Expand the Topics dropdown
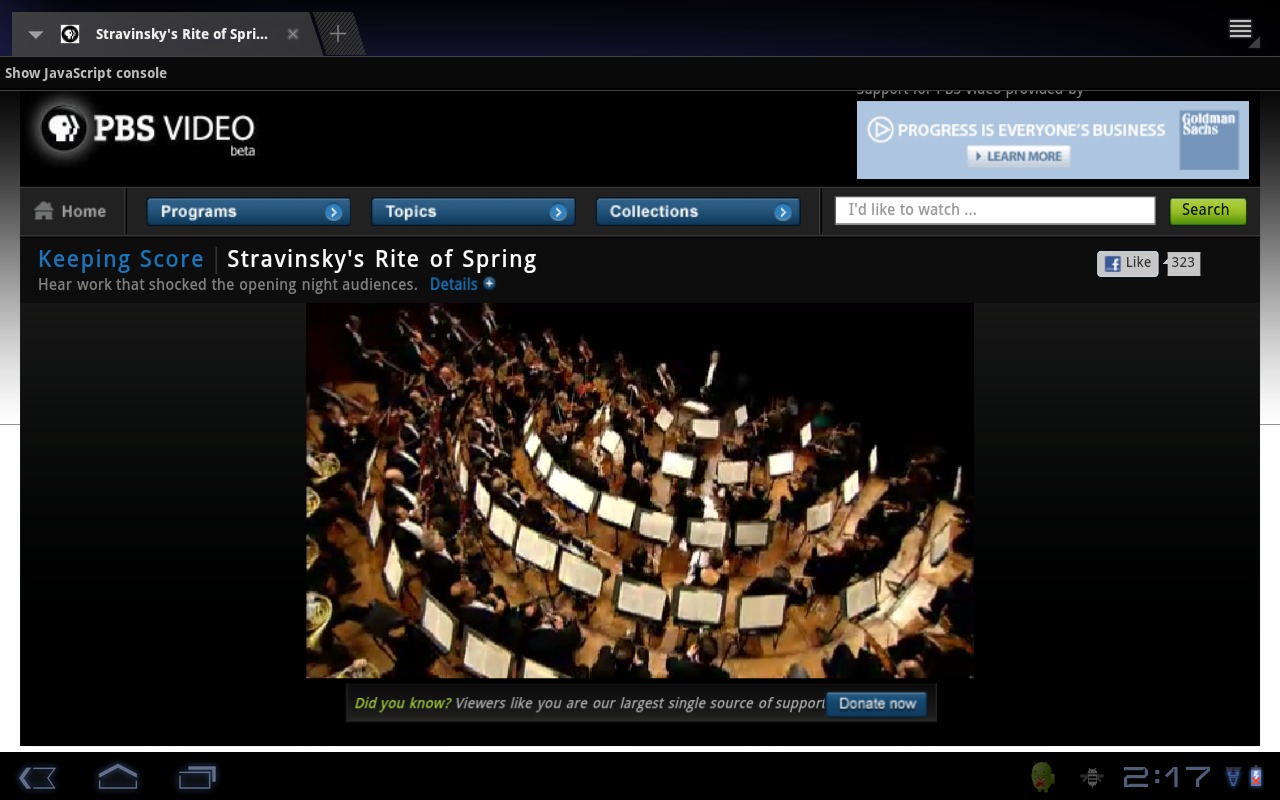Viewport: 1280px width, 800px height. (x=472, y=212)
